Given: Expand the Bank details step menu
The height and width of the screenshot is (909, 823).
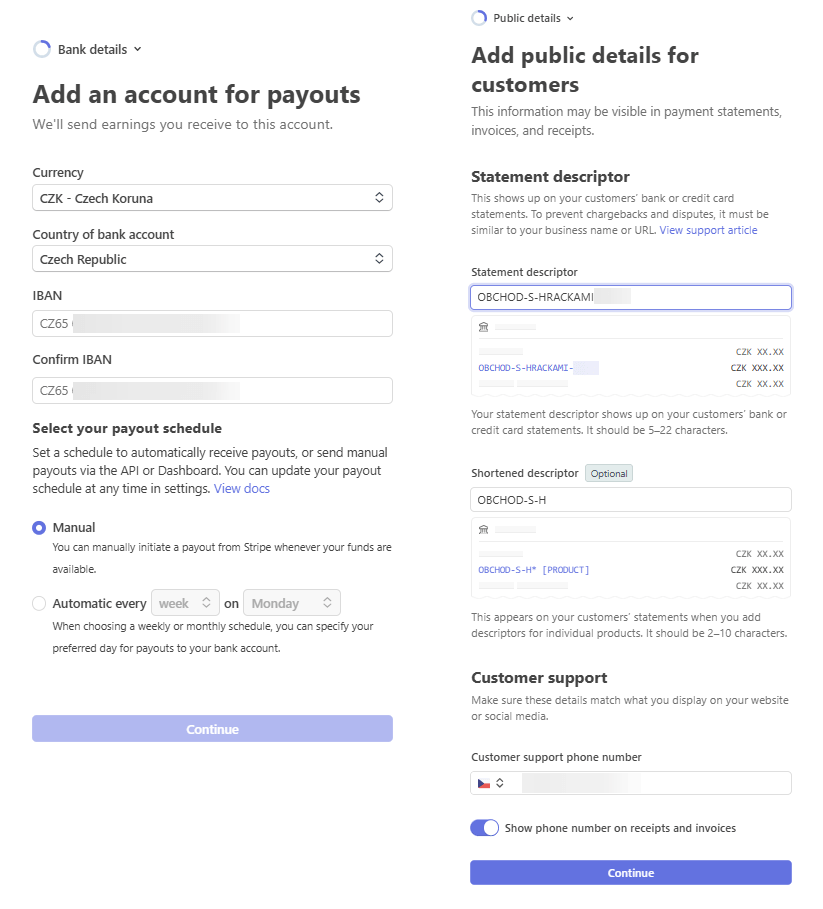Looking at the screenshot, I should click(x=137, y=49).
